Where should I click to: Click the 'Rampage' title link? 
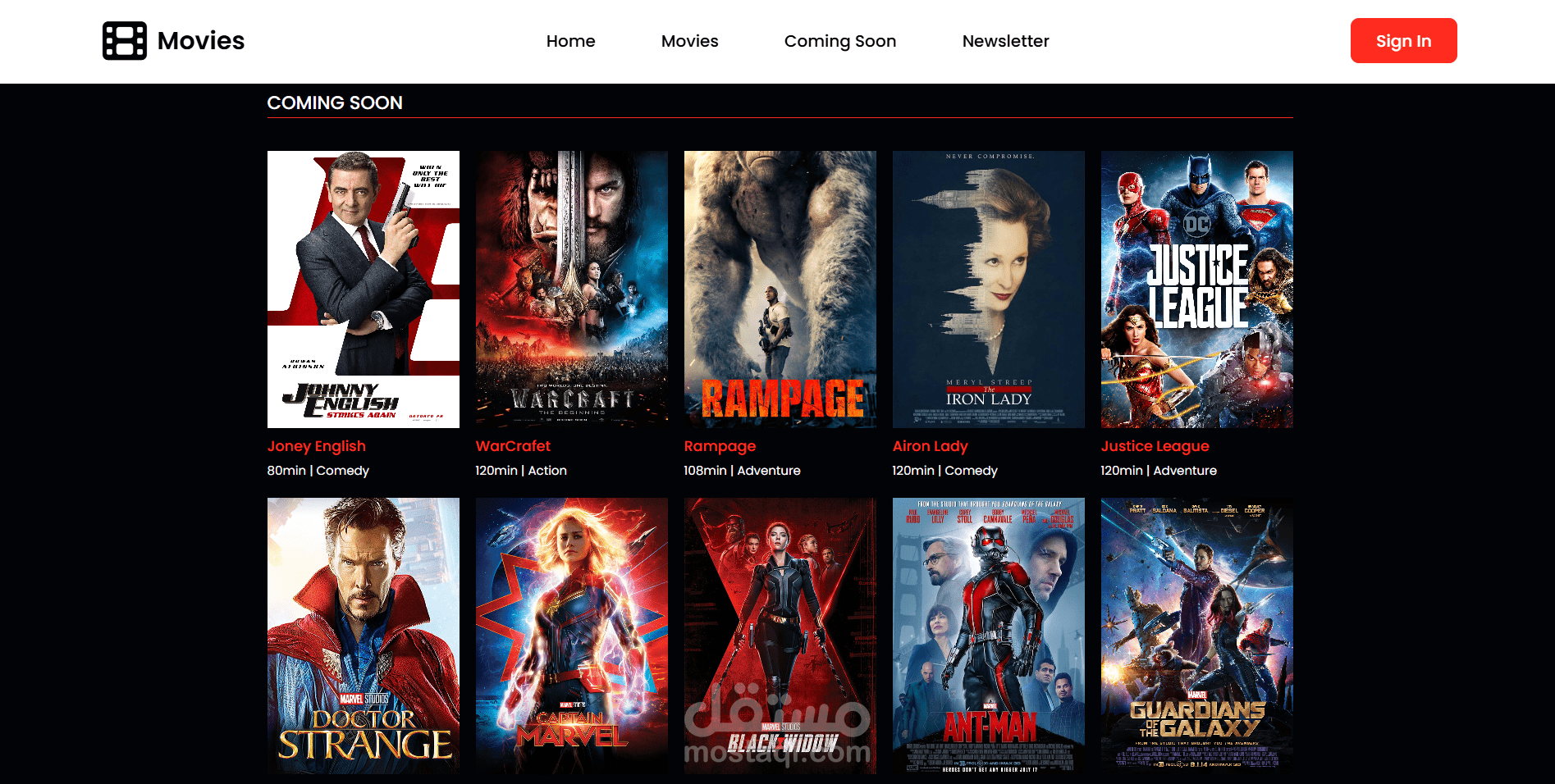click(x=720, y=446)
